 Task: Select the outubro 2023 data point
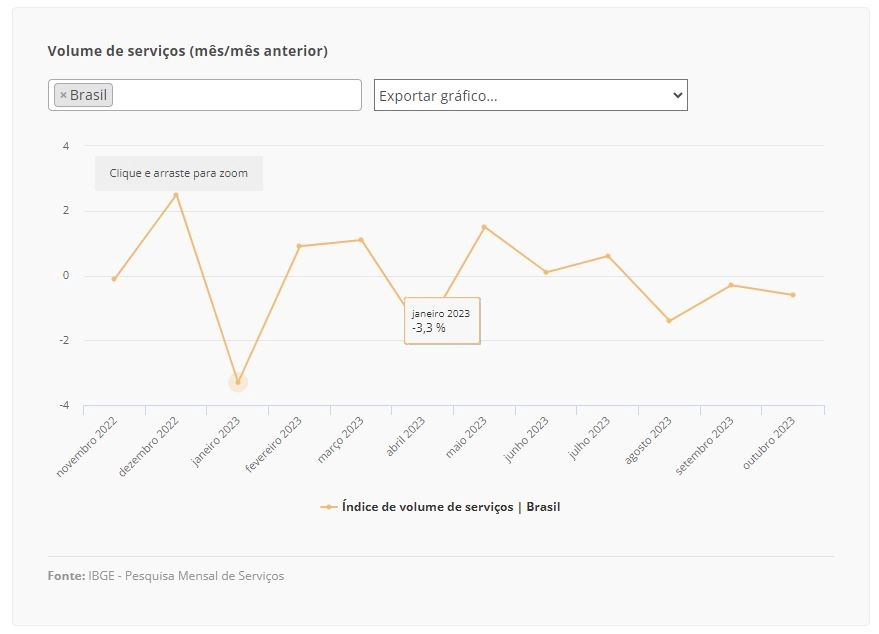click(x=793, y=295)
